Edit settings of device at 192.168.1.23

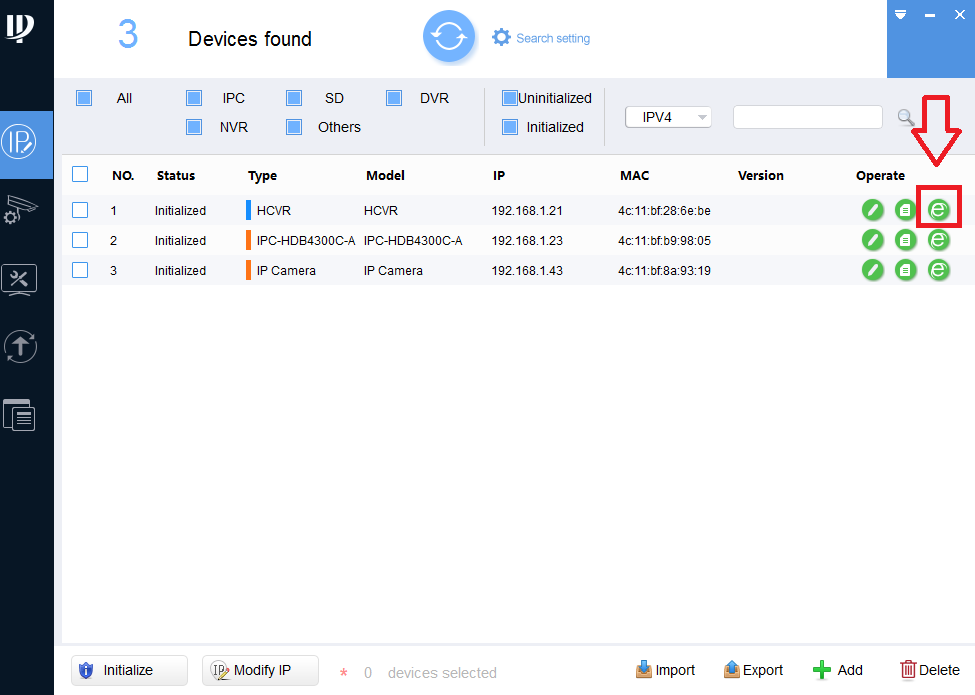click(x=872, y=240)
